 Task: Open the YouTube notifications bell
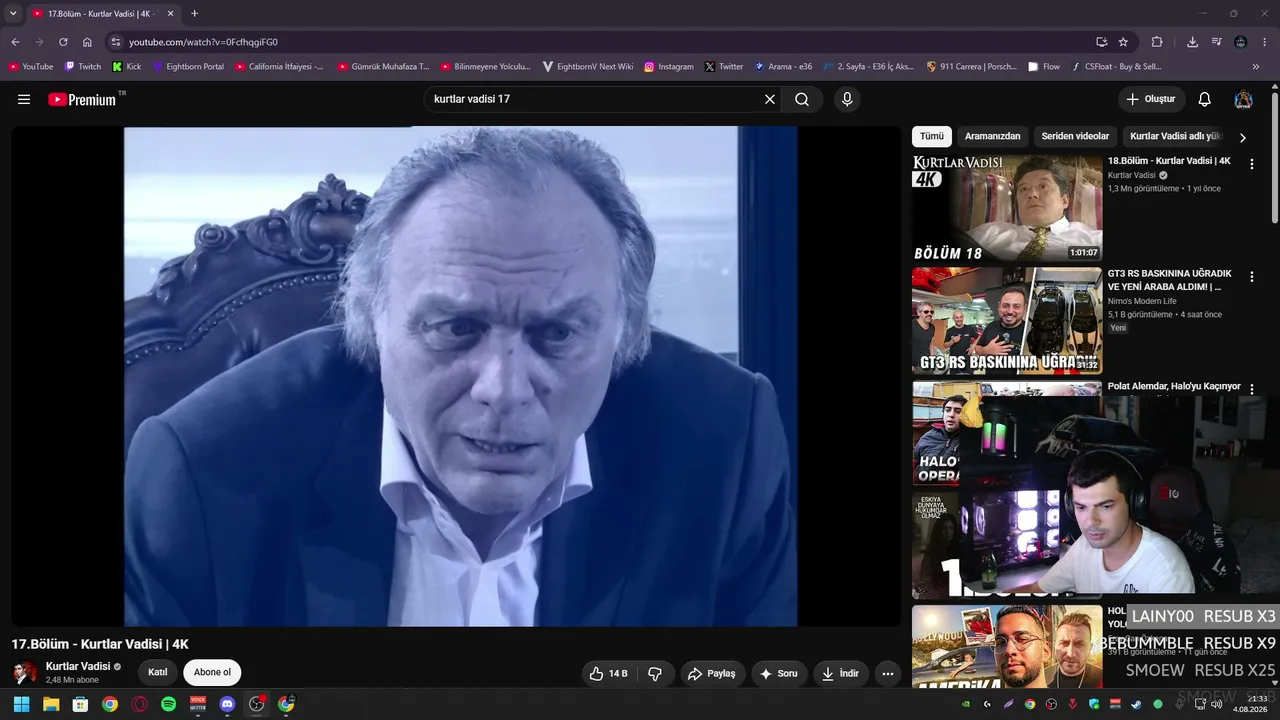(1205, 99)
